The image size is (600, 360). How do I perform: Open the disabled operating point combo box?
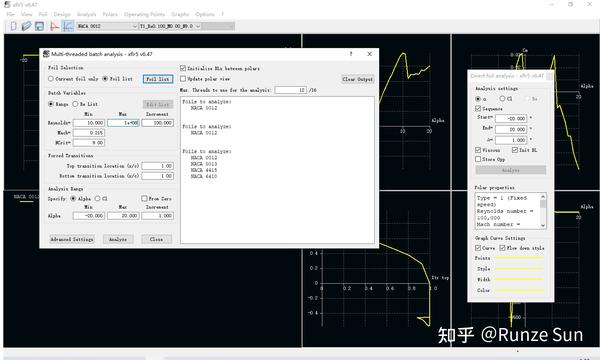coord(218,26)
